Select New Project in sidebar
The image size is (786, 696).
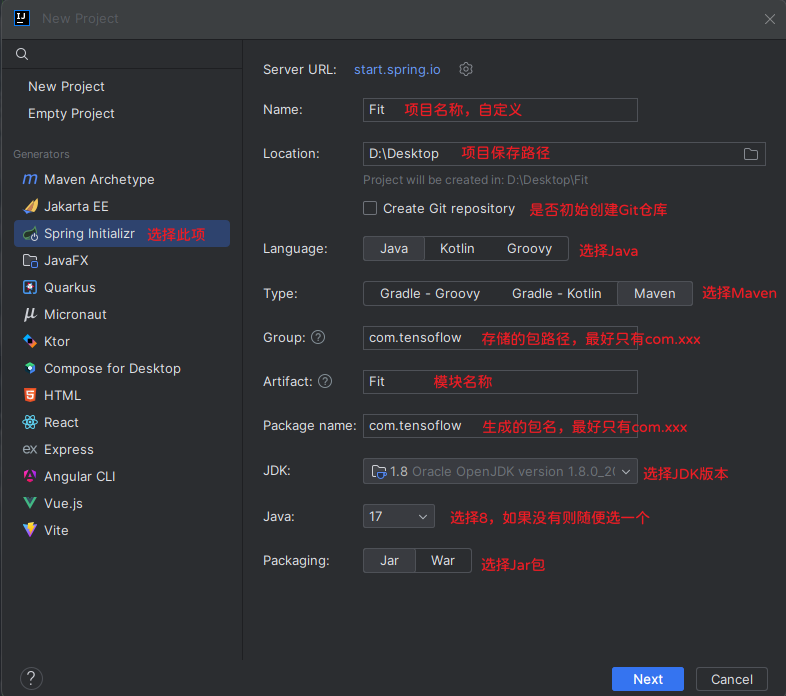tap(66, 86)
